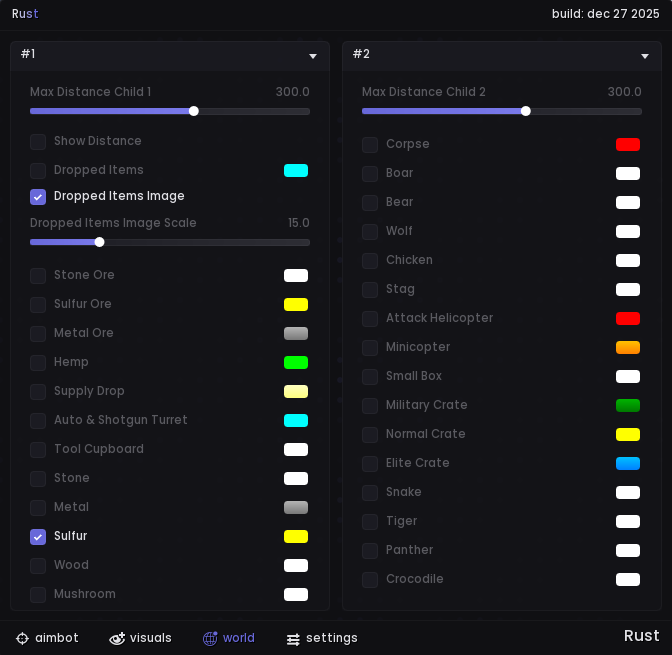Disable the checked Sulfur checkbox
The image size is (672, 655).
(x=38, y=537)
